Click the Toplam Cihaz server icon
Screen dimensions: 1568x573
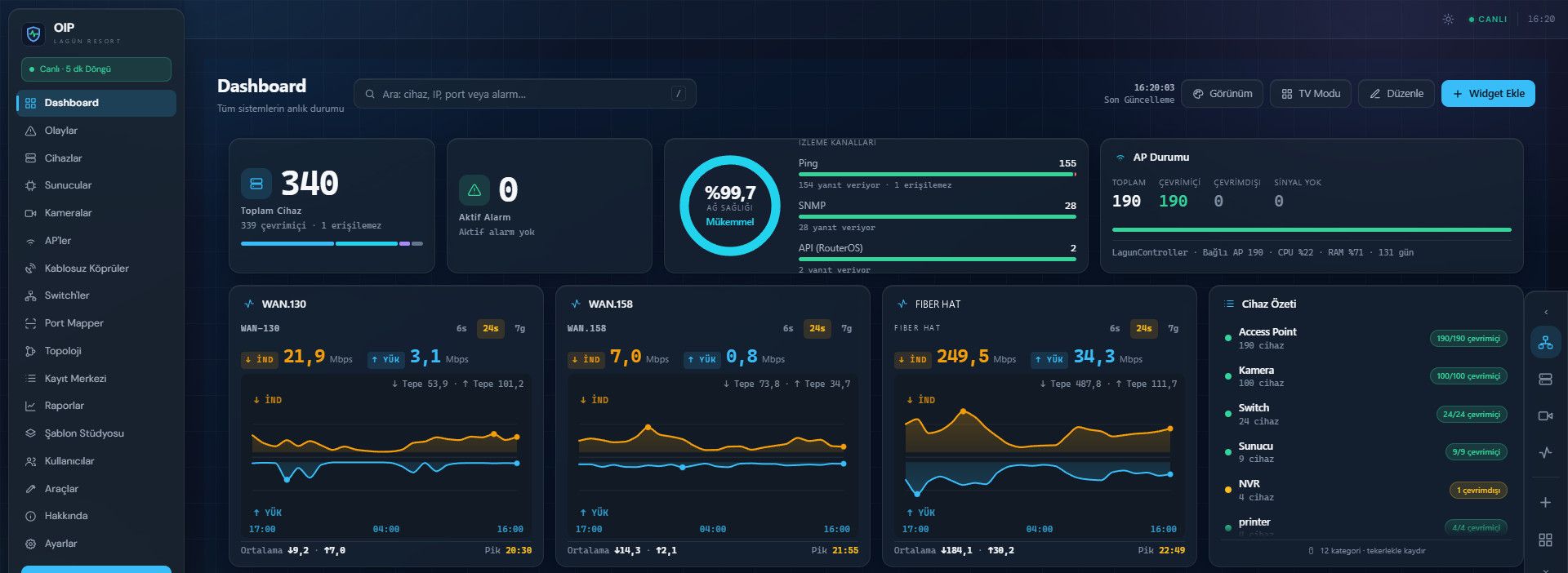256,184
